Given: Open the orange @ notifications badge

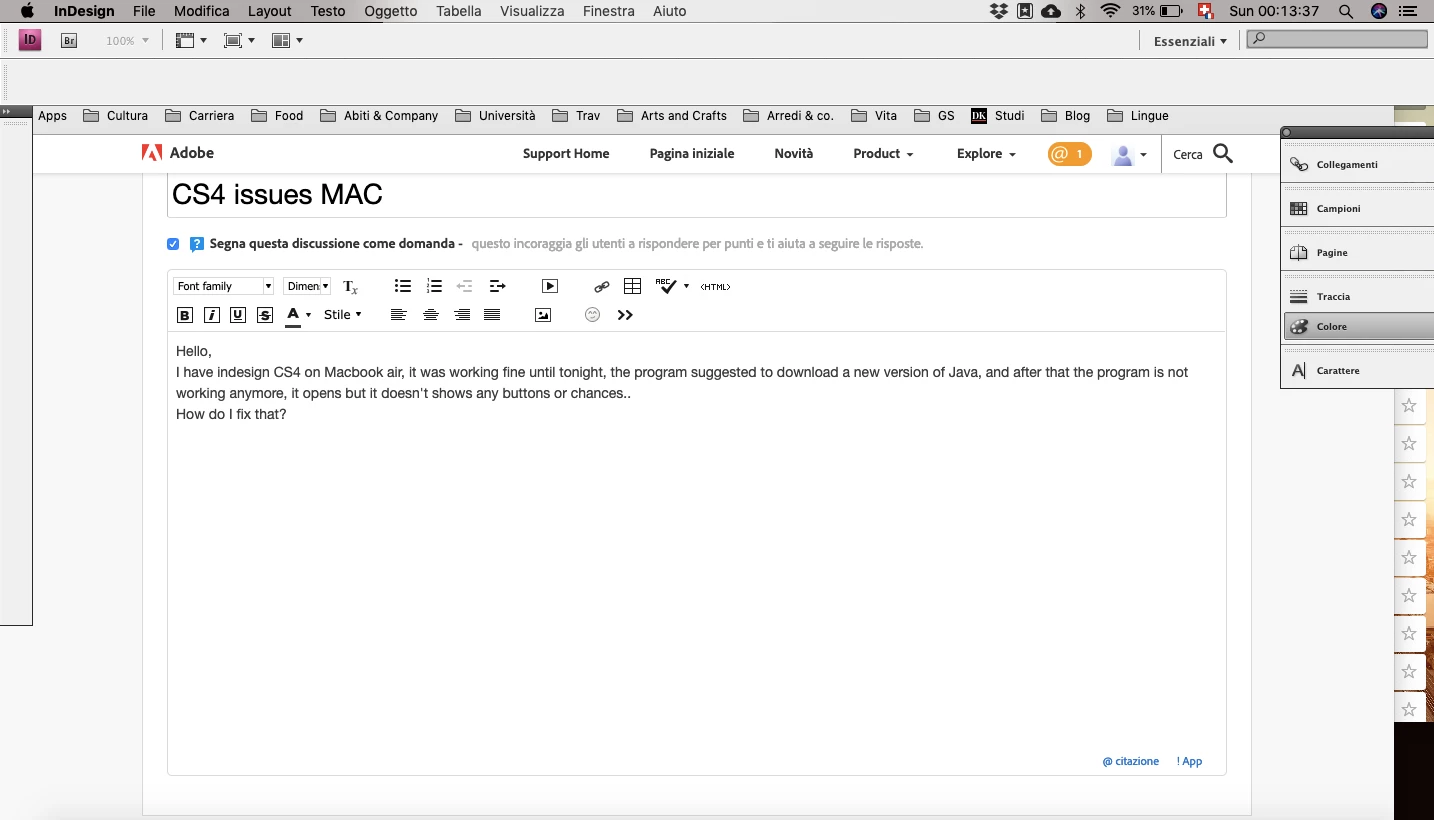Looking at the screenshot, I should coord(1069,154).
